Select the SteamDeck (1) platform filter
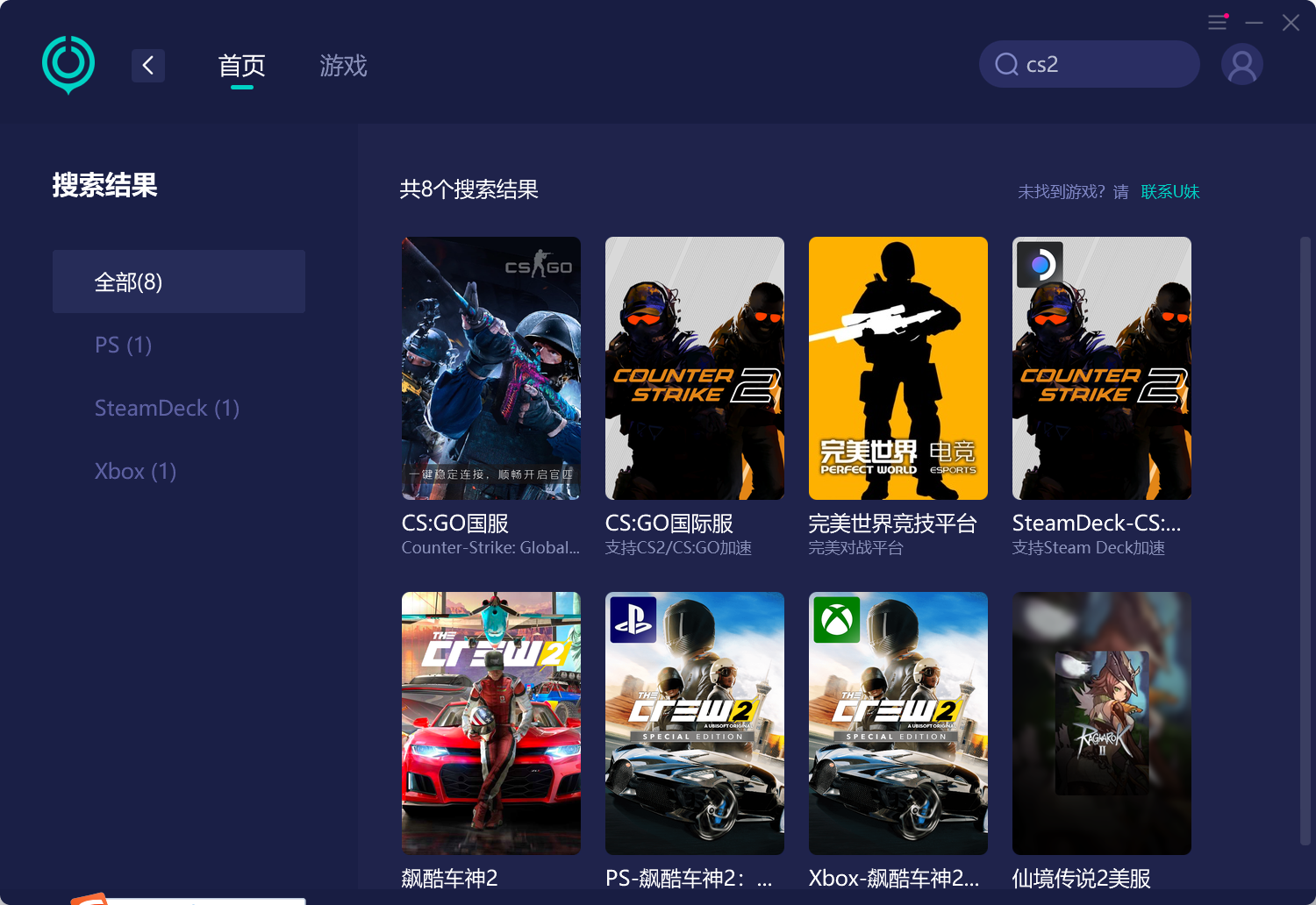 click(x=167, y=408)
